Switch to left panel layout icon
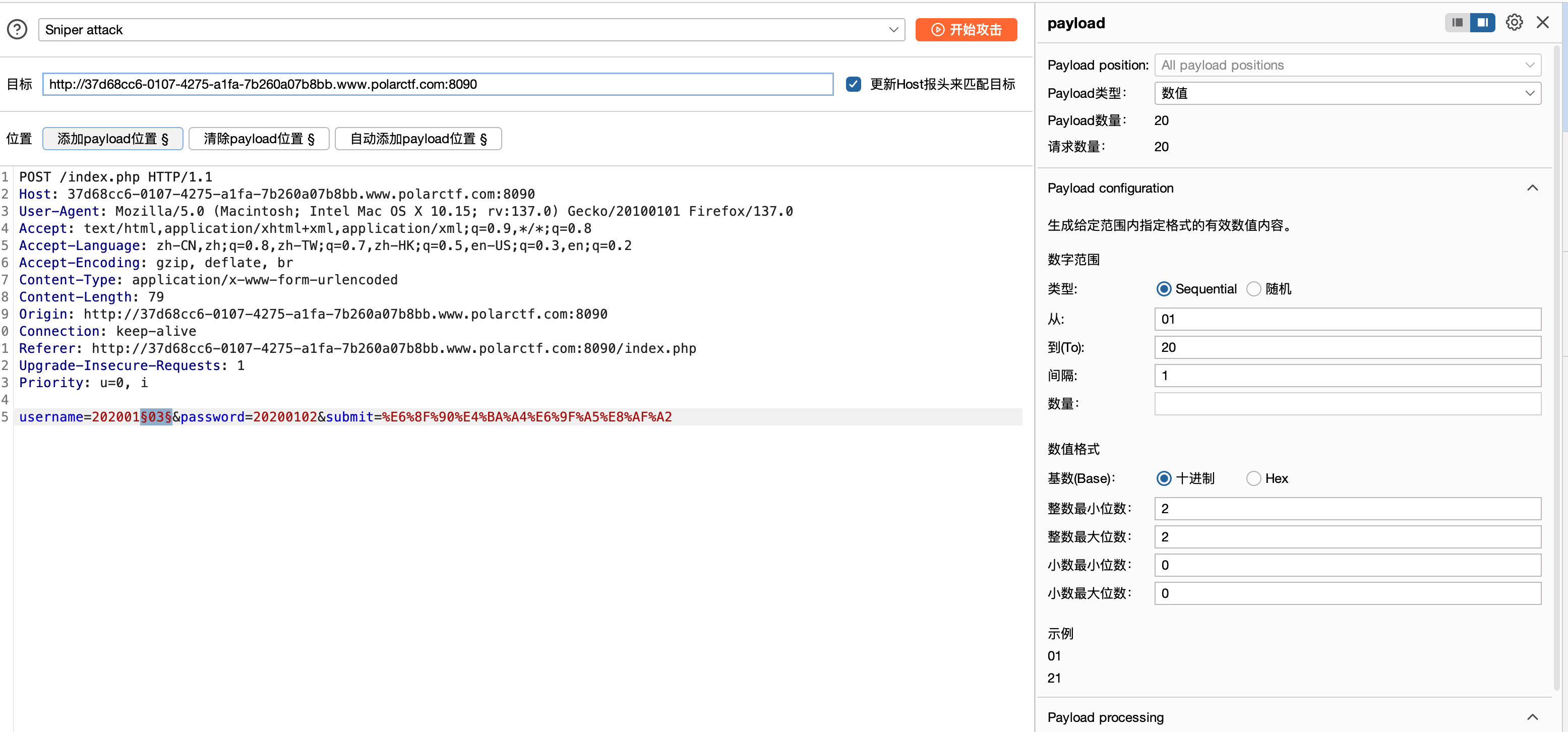This screenshot has width=1568, height=732. (x=1457, y=23)
